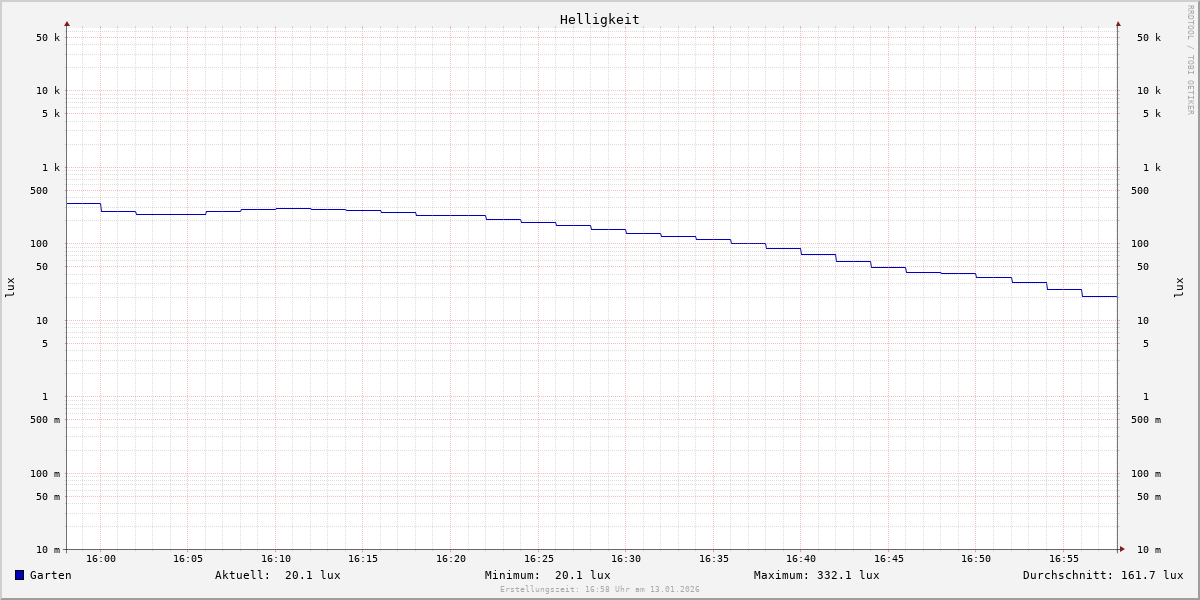
Task: Click the 16:10 time axis label
Action: pyautogui.click(x=276, y=559)
